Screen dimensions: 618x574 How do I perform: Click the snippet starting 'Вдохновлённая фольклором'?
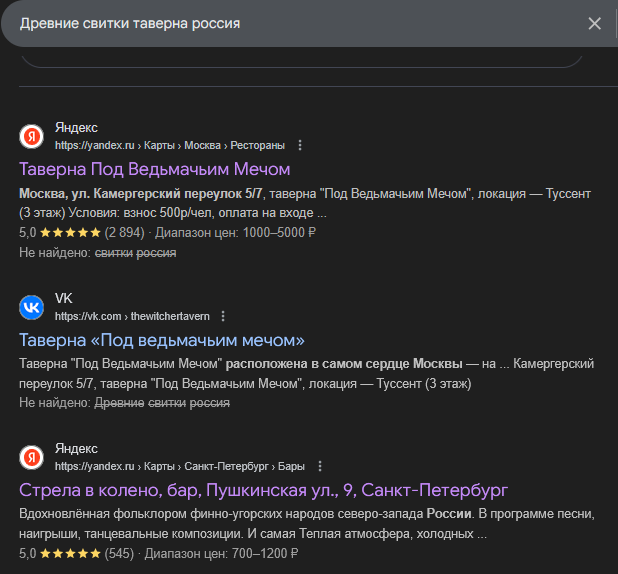307,524
